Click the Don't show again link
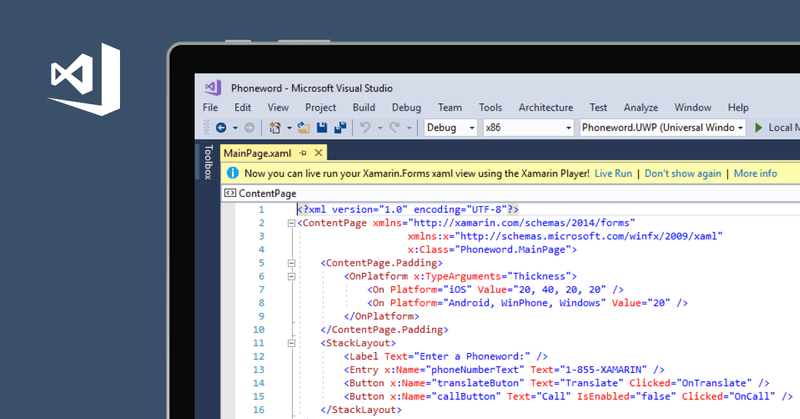The height and width of the screenshot is (419, 800). (683, 174)
